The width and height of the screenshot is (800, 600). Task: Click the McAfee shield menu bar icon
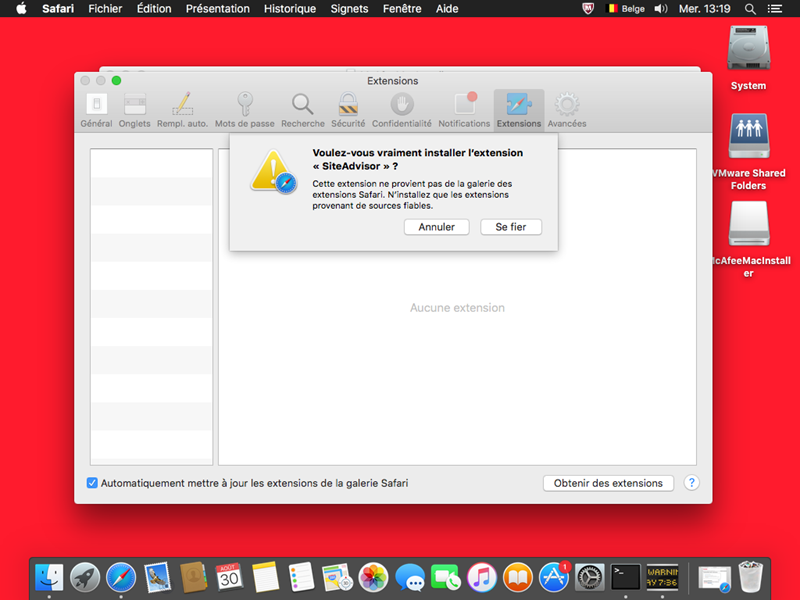tap(588, 9)
